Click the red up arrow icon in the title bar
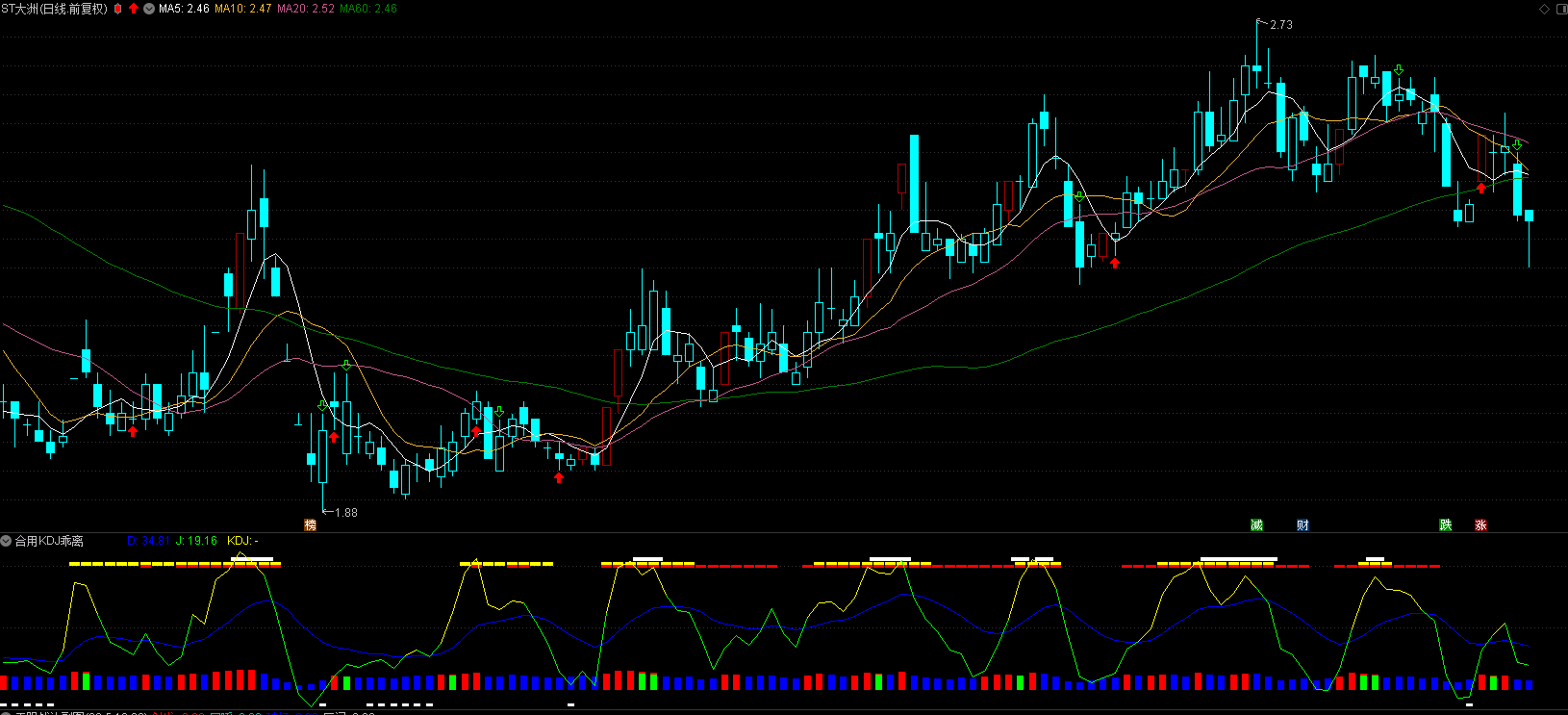 click(133, 9)
